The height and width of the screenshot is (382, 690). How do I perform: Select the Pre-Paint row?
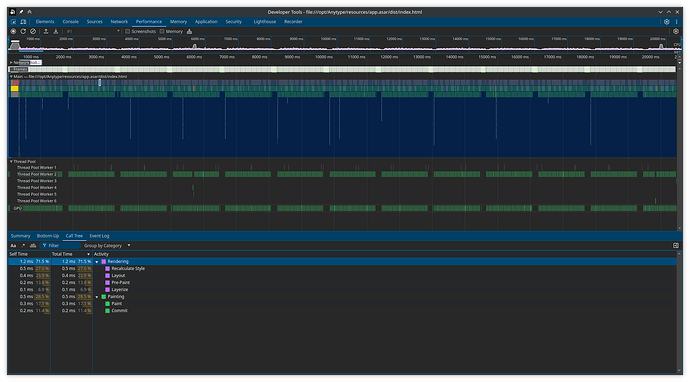[x=342, y=283]
